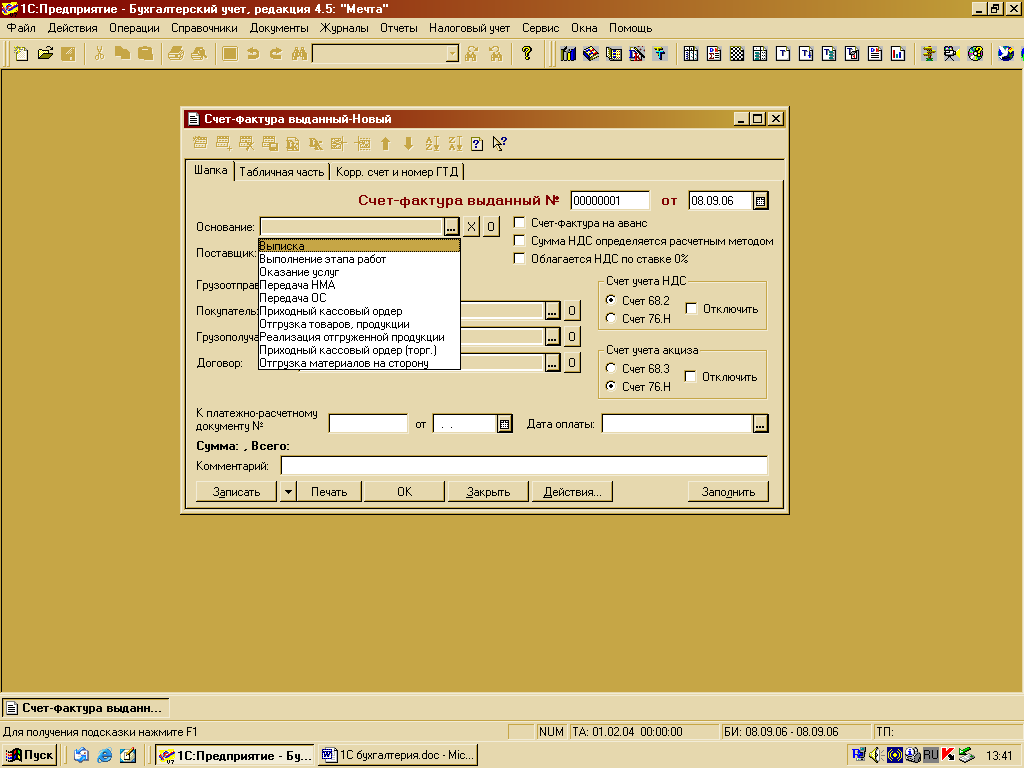
Task: Switch to 1С бухгалтерия.doc taskbar window
Action: click(x=398, y=756)
